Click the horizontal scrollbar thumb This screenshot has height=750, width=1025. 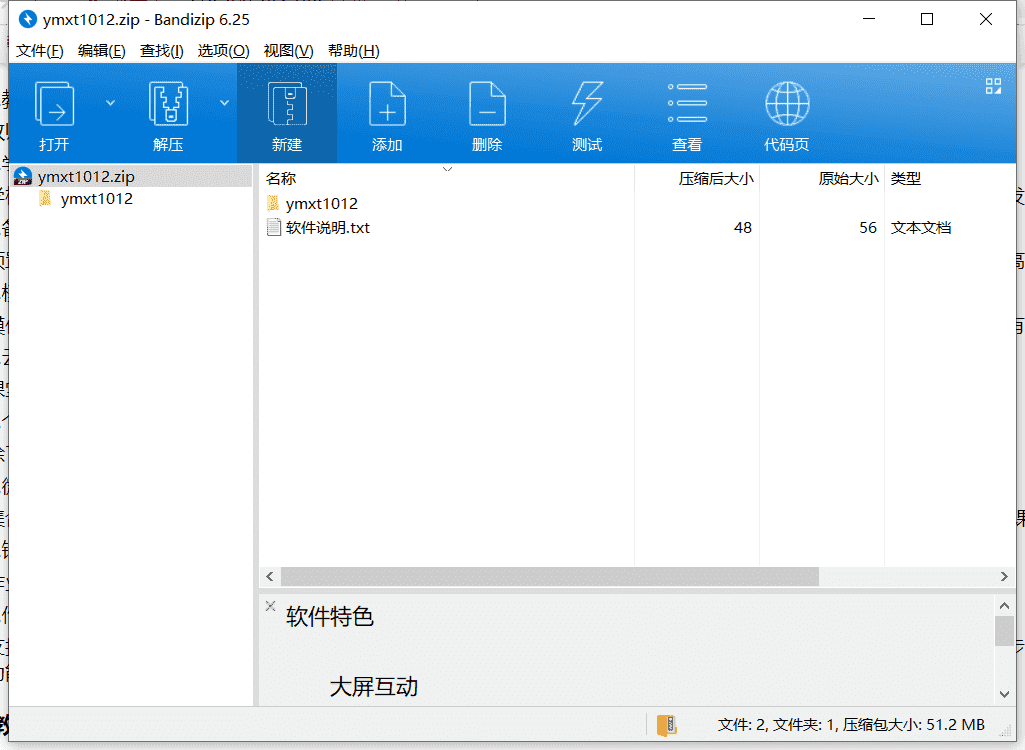pos(550,577)
